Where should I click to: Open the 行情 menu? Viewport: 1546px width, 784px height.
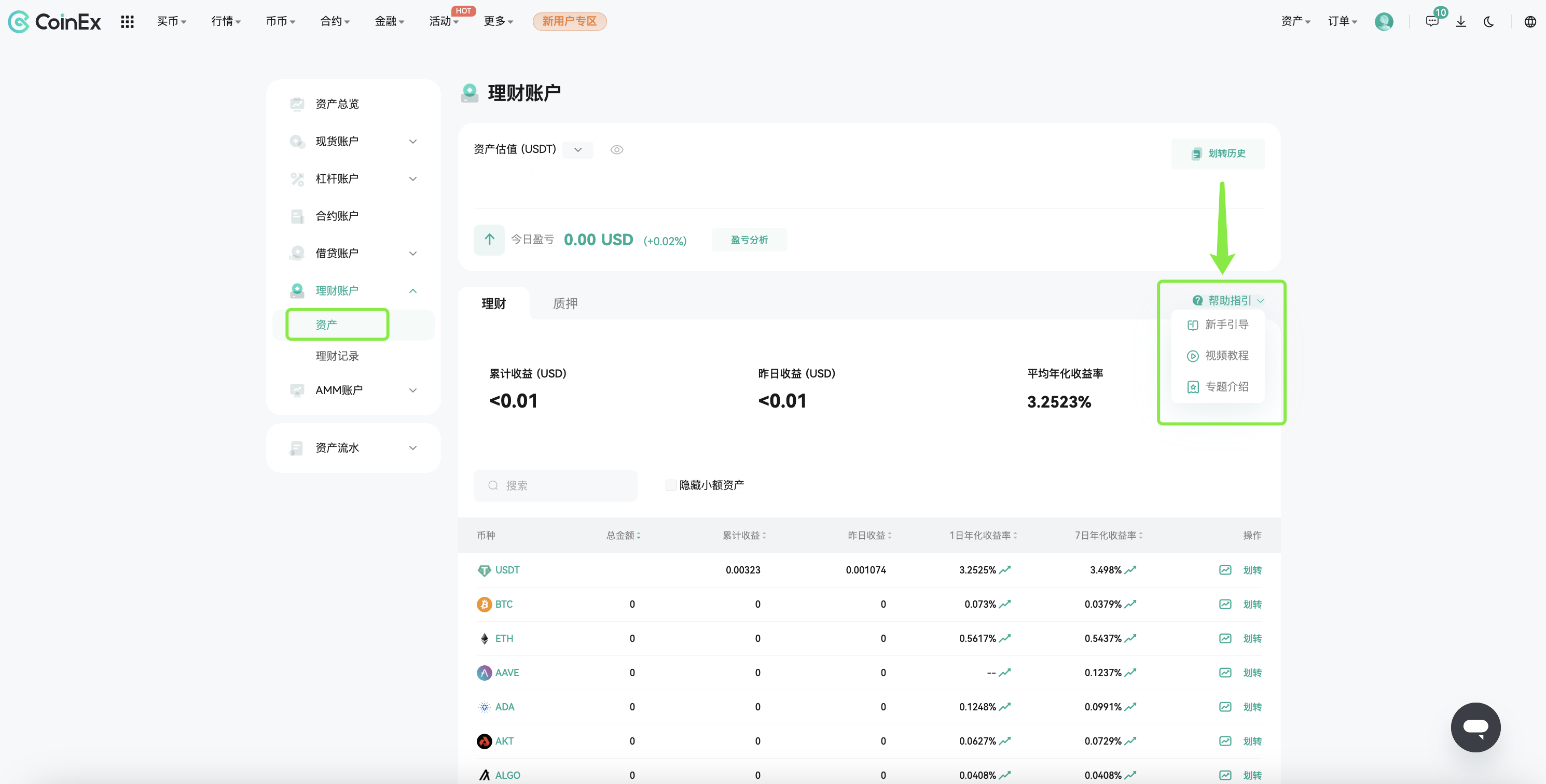226,22
